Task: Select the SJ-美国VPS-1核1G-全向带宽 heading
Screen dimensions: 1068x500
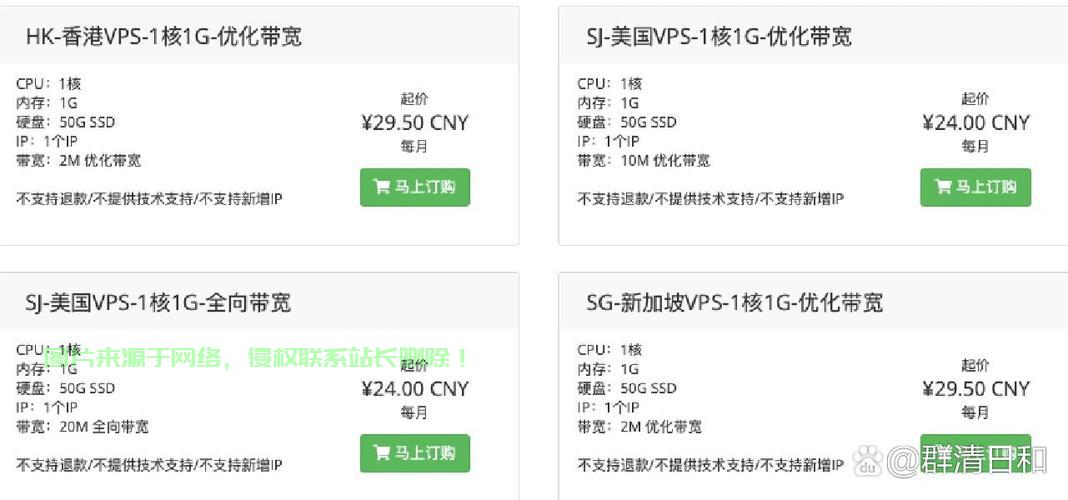Action: (x=158, y=303)
